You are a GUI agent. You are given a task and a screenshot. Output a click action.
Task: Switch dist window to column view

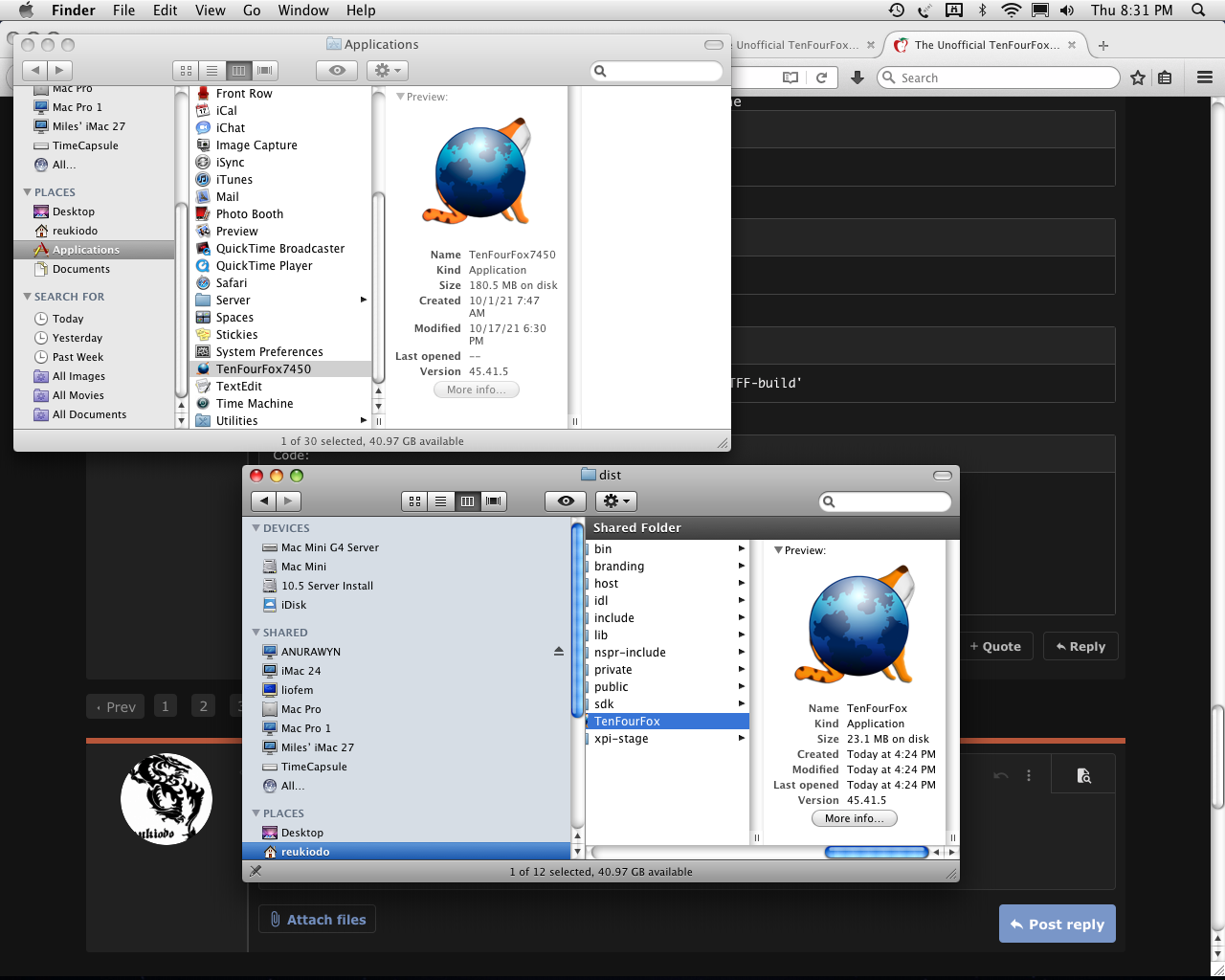tap(467, 501)
